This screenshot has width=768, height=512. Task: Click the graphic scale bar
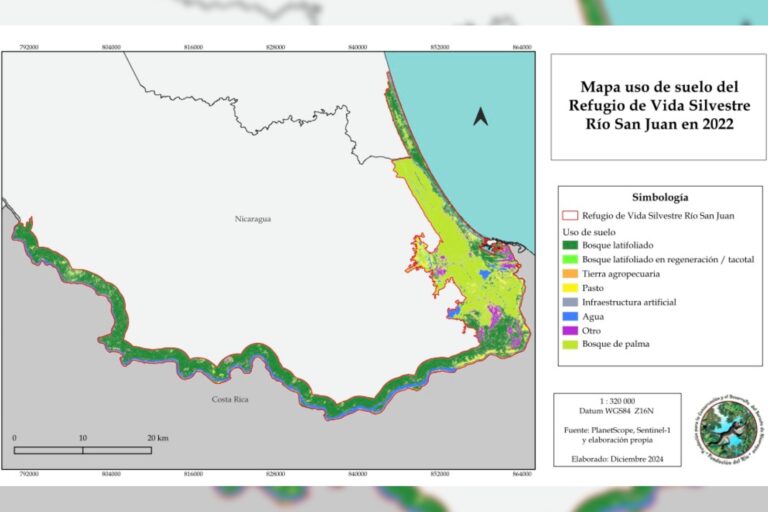[x=83, y=450]
